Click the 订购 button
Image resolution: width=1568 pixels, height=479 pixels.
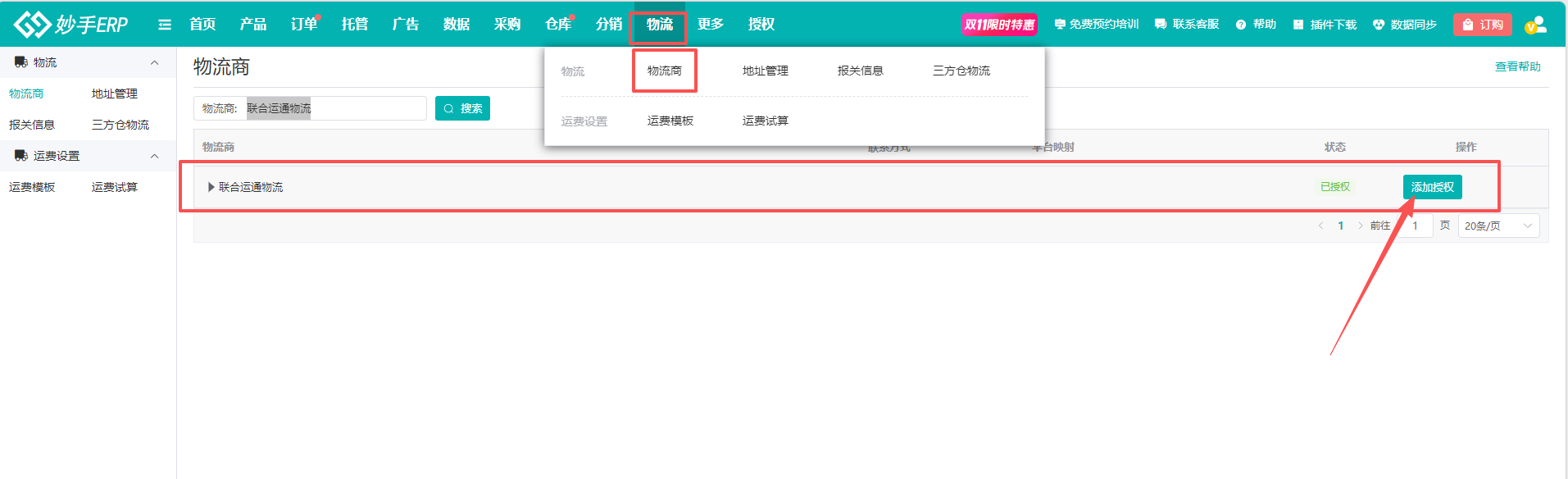point(1483,25)
